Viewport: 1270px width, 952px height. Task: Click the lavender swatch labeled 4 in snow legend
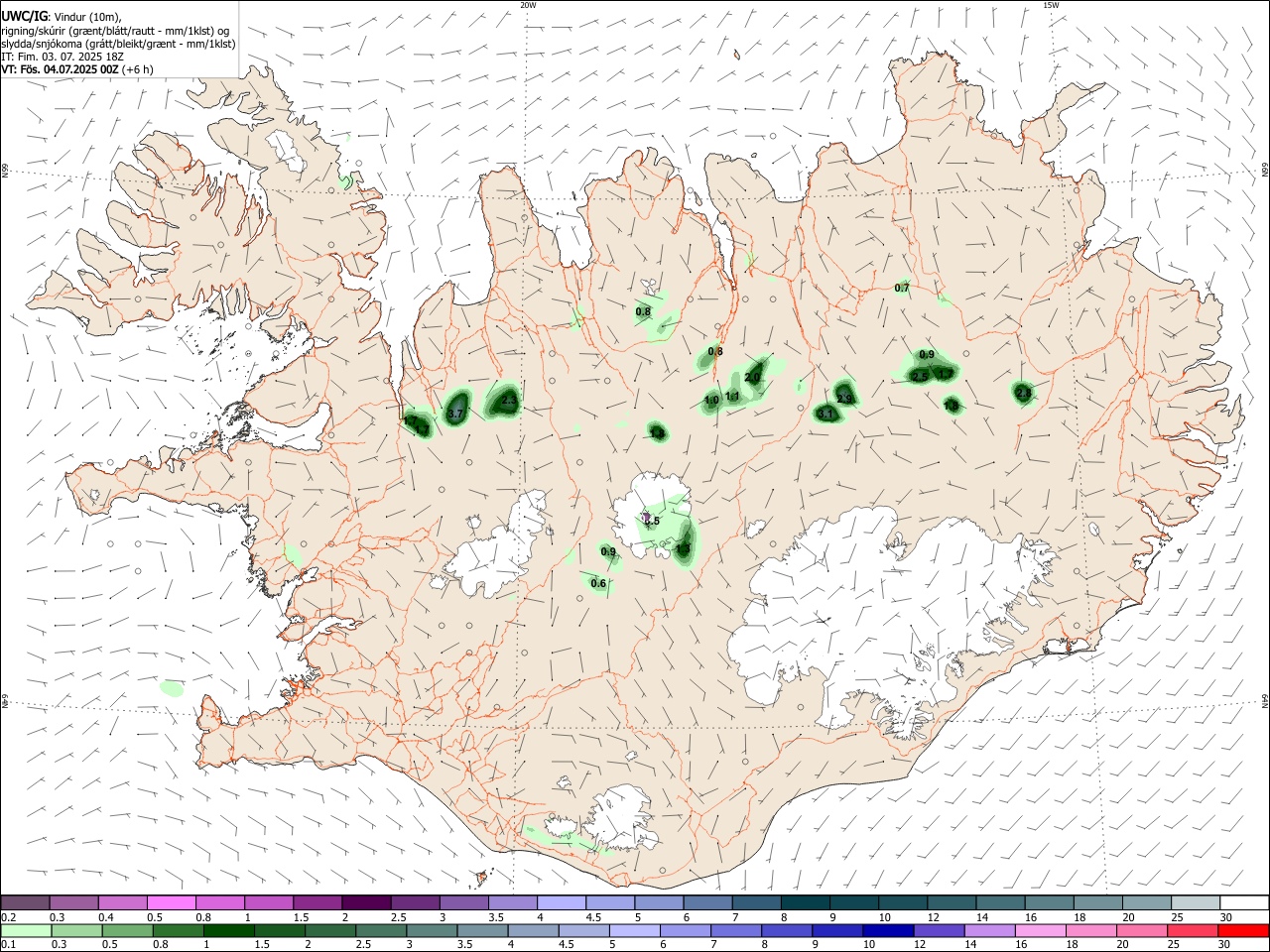[x=561, y=902]
